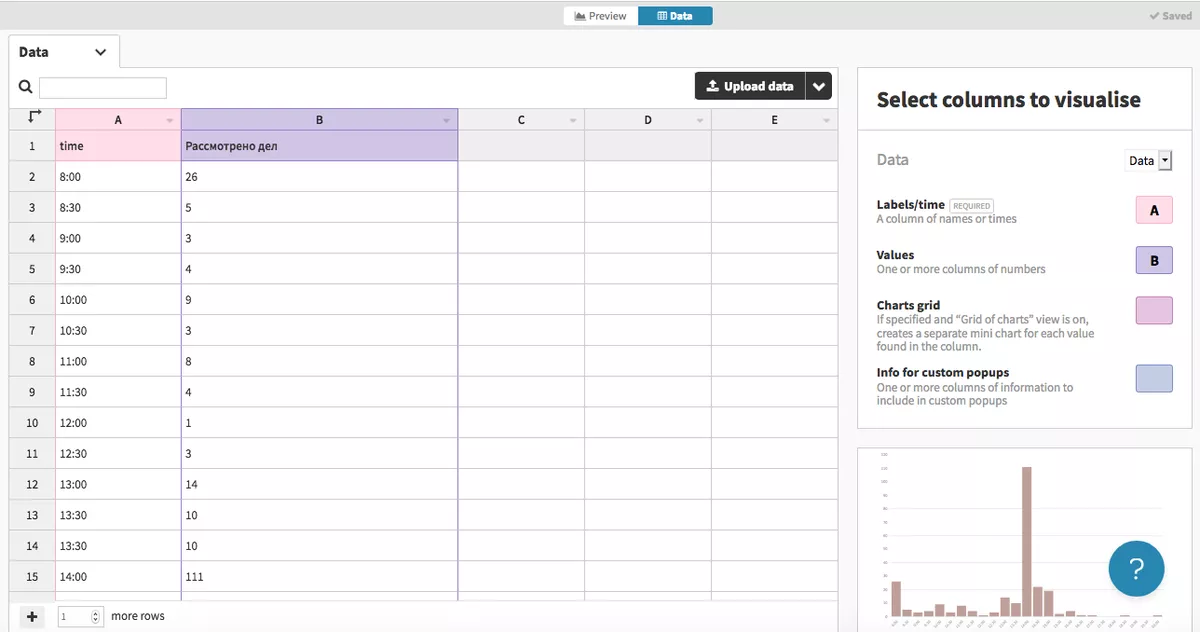This screenshot has height=632, width=1200.
Task: Open column E header dropdown arrow
Action: tap(826, 121)
